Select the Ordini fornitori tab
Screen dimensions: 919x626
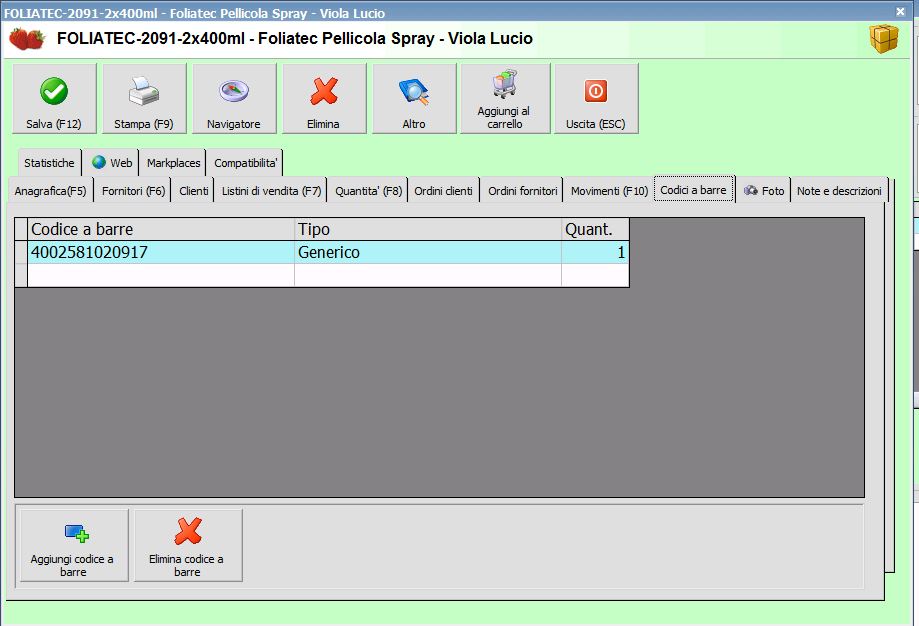click(x=522, y=190)
